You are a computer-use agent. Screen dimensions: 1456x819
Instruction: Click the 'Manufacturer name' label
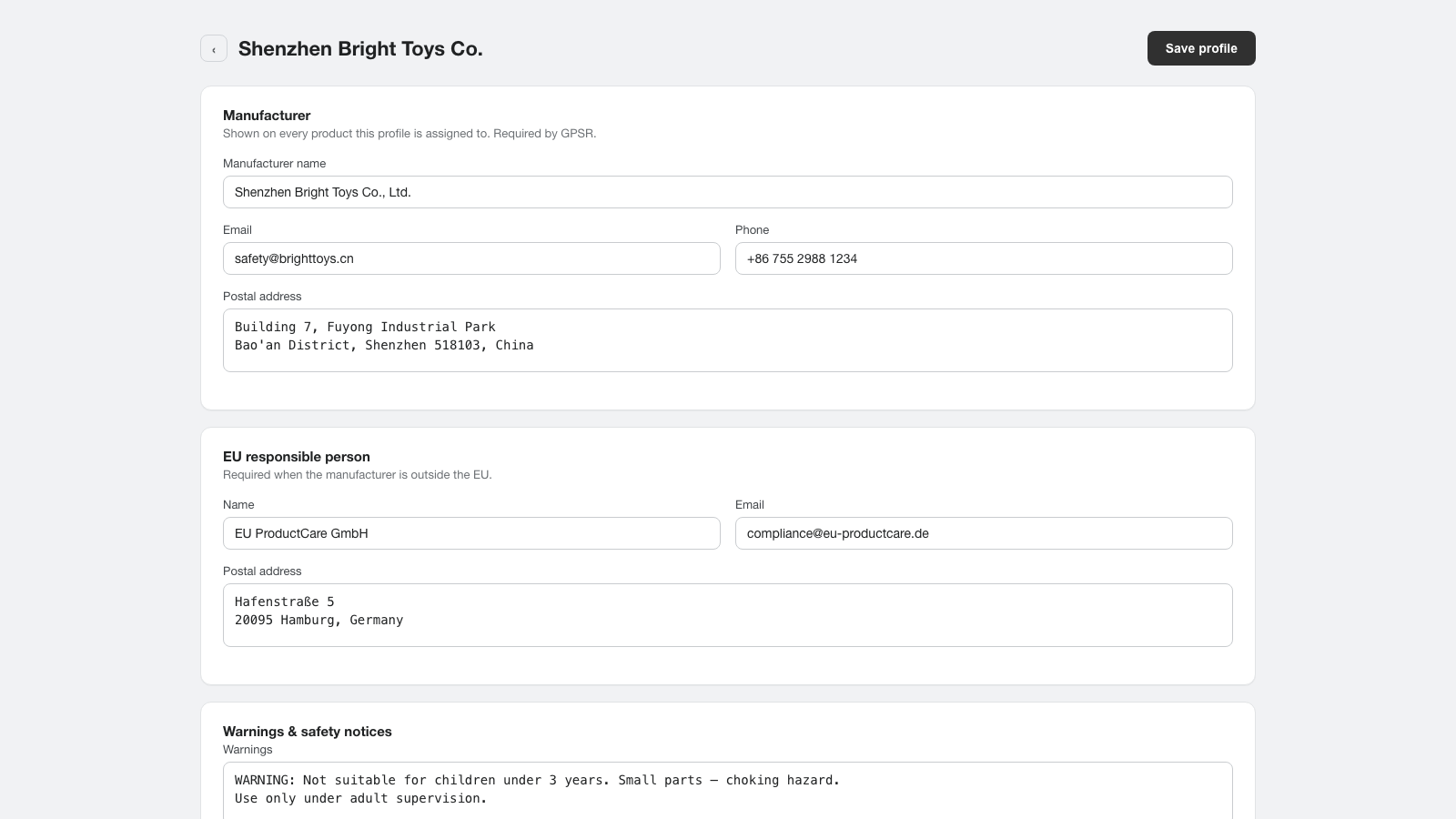pyautogui.click(x=274, y=164)
